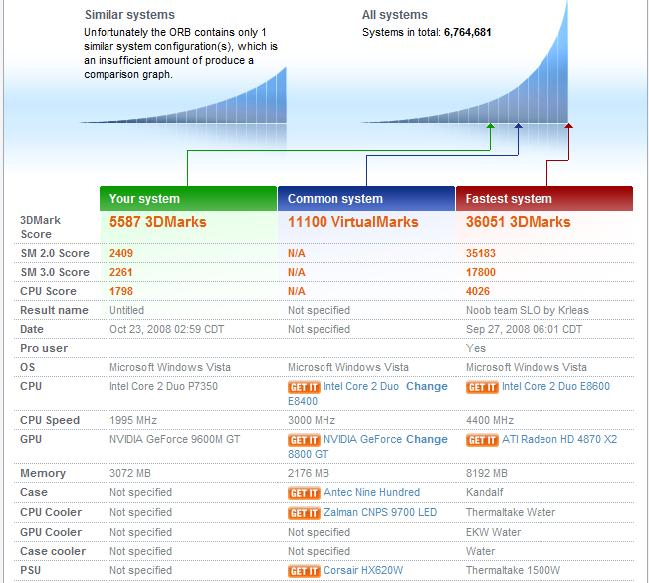Viewport: 649px width, 583px height.
Task: Click the Kandalf case value
Action: click(x=485, y=492)
